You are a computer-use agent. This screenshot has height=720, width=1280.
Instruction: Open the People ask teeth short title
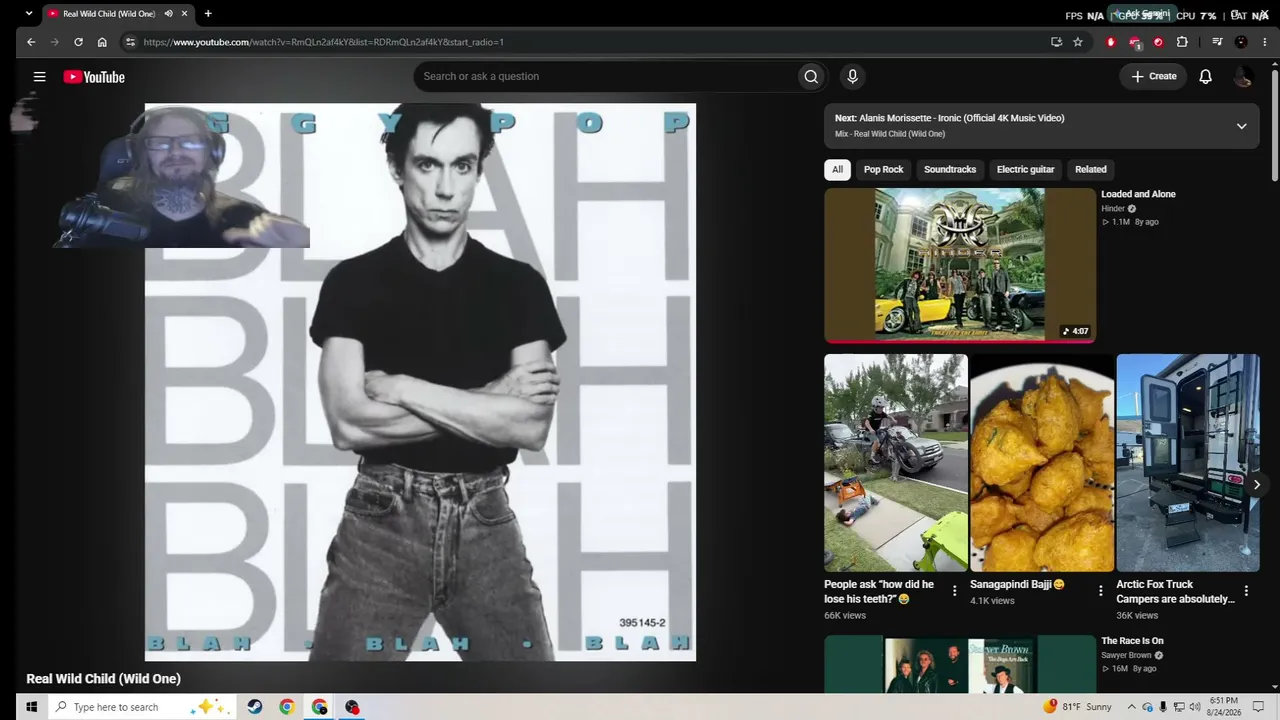pos(879,591)
